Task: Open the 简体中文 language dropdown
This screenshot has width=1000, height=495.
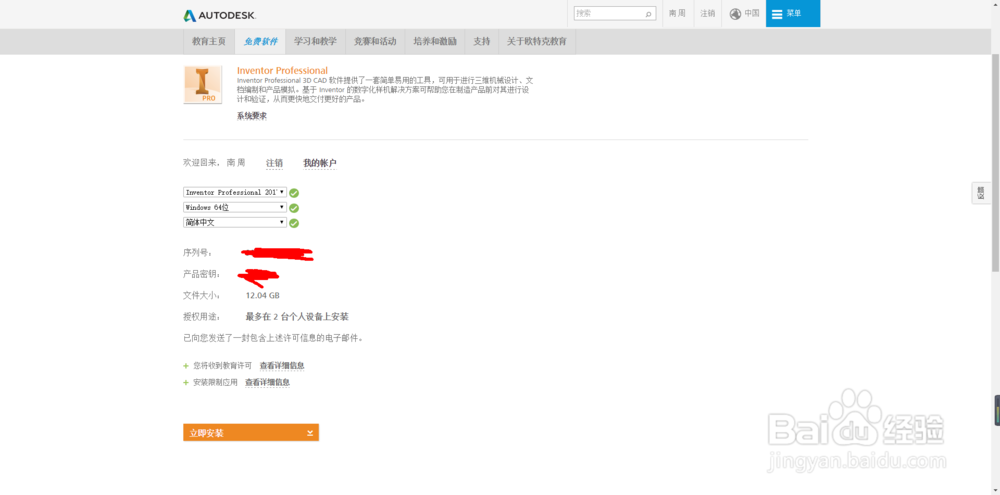Action: pos(235,223)
